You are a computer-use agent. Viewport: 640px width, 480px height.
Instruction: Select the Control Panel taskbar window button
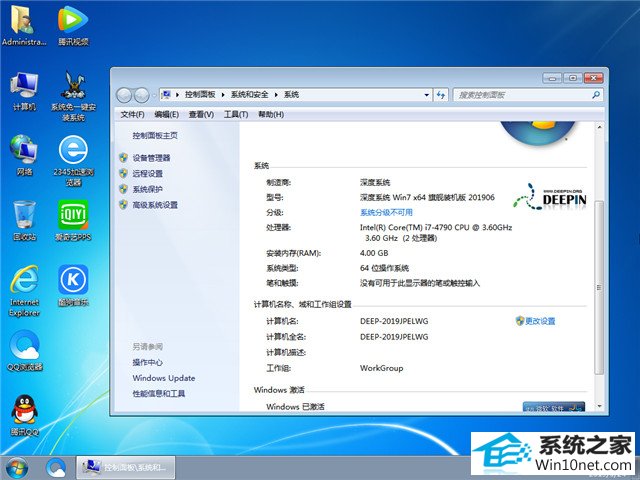tap(126, 468)
